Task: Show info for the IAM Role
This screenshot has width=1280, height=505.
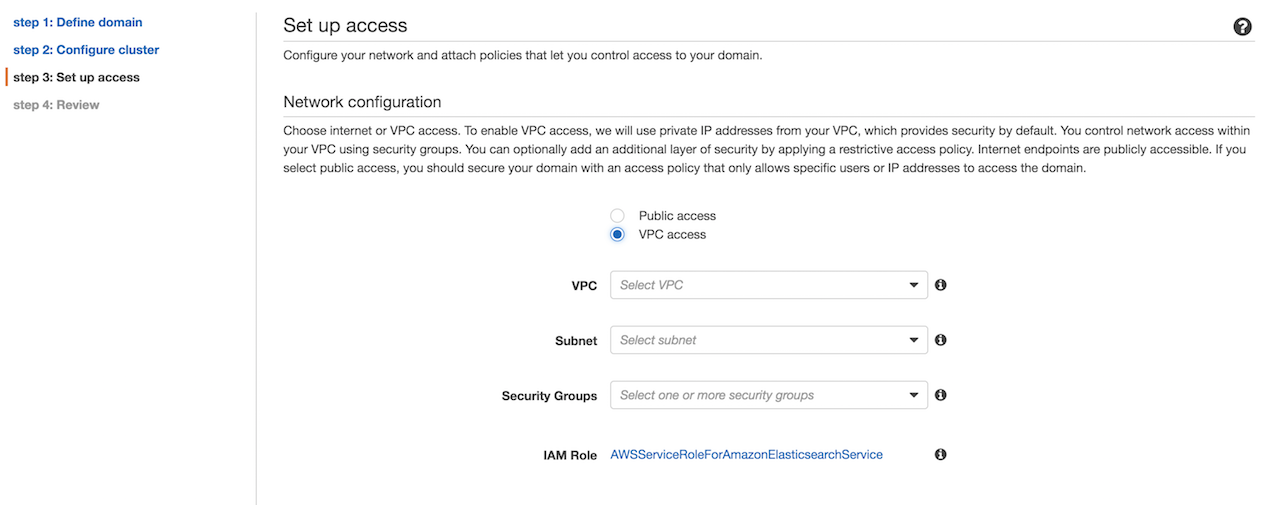Action: pos(941,454)
